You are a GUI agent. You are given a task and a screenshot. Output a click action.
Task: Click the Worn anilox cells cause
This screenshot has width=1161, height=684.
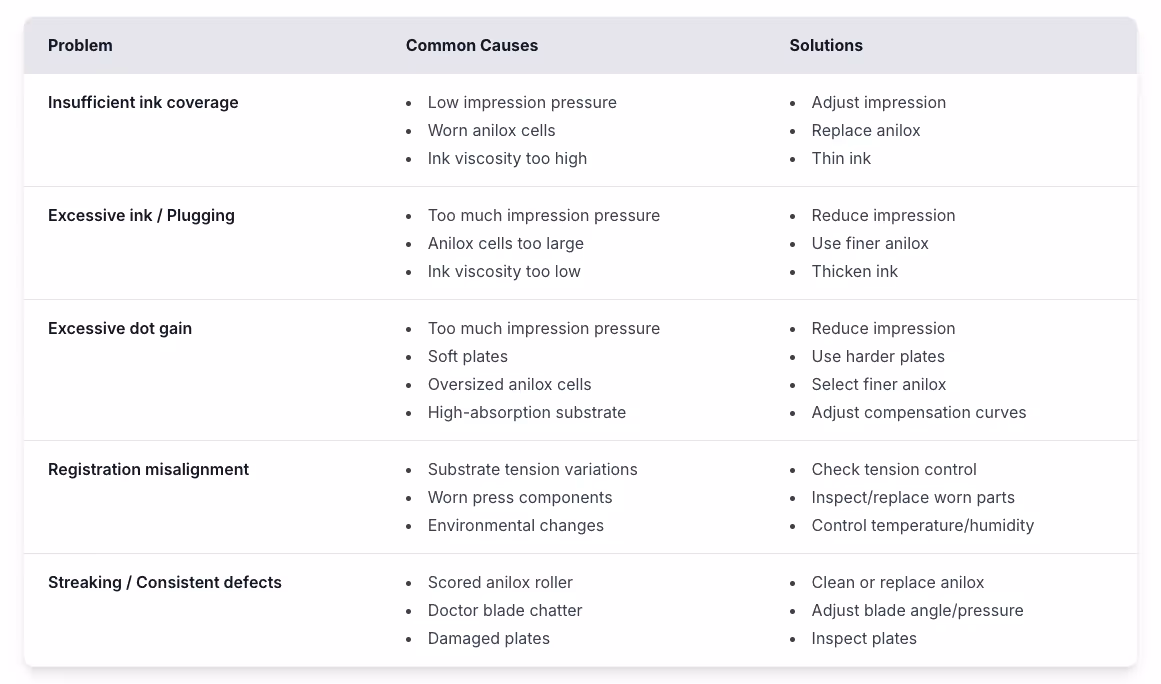pos(491,131)
